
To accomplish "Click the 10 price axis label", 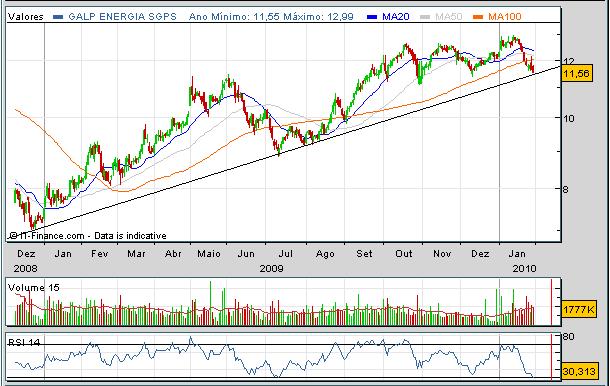I will [568, 118].
